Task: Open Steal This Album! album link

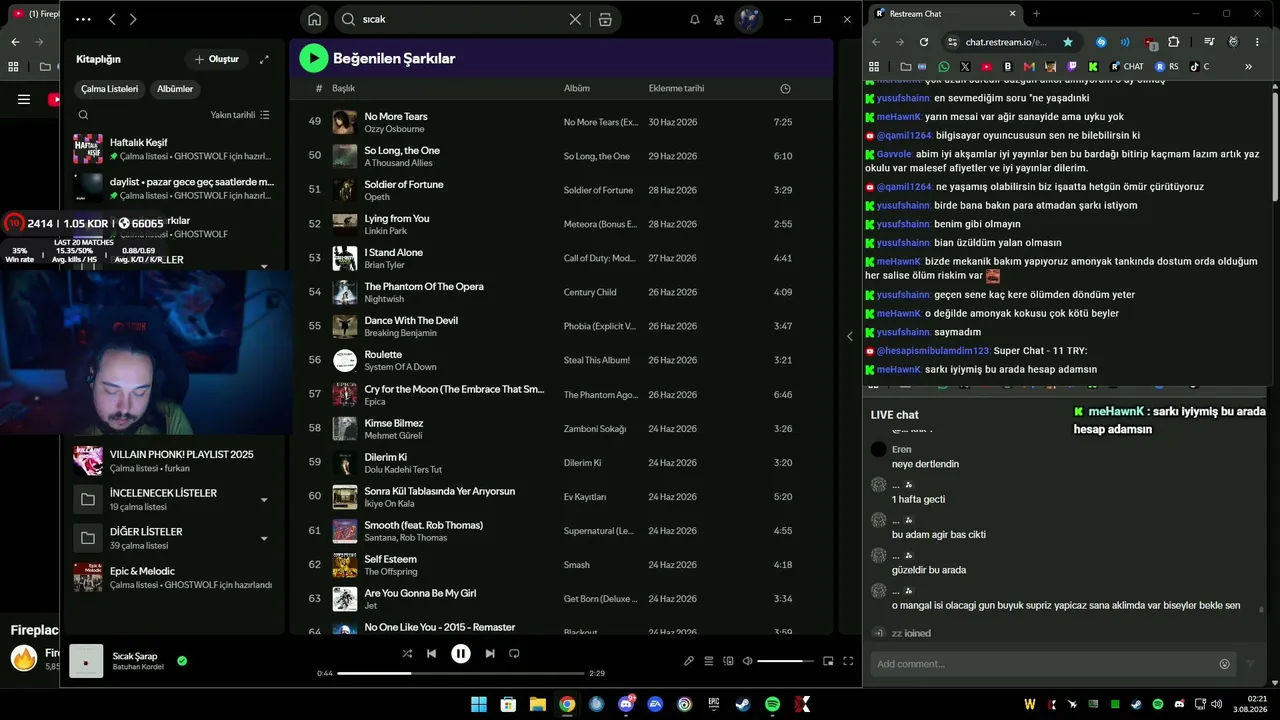Action: [596, 360]
